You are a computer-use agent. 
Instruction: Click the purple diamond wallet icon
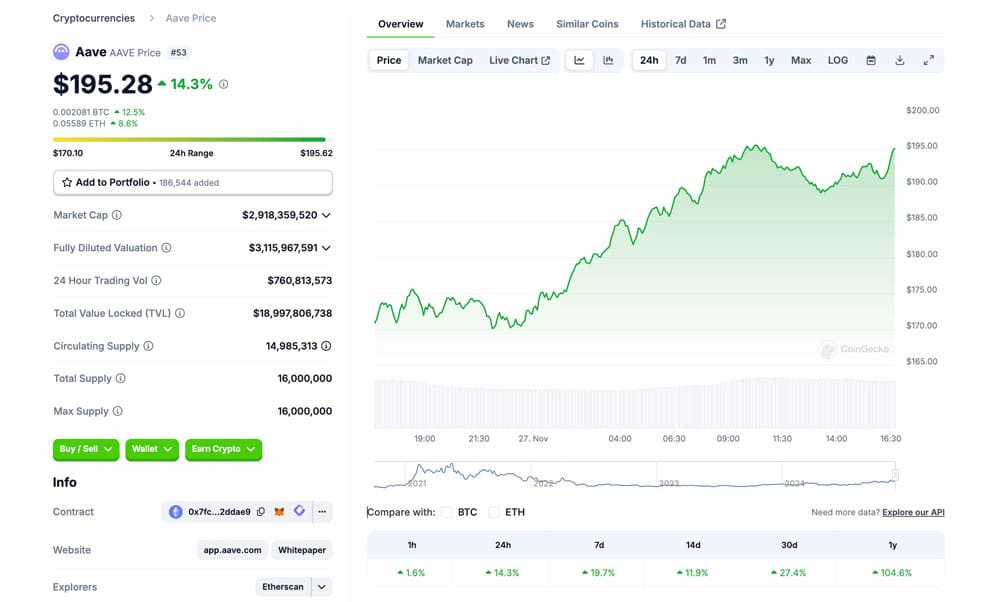point(299,511)
